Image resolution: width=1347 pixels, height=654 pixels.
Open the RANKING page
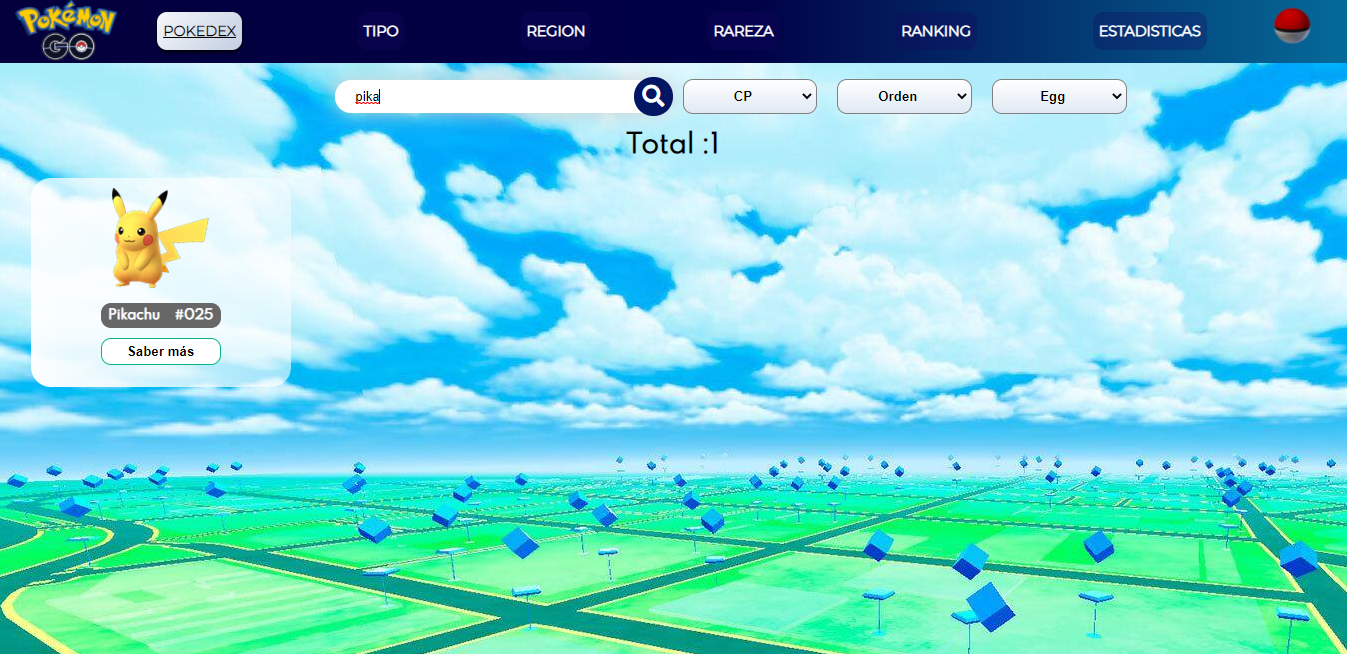pyautogui.click(x=936, y=31)
